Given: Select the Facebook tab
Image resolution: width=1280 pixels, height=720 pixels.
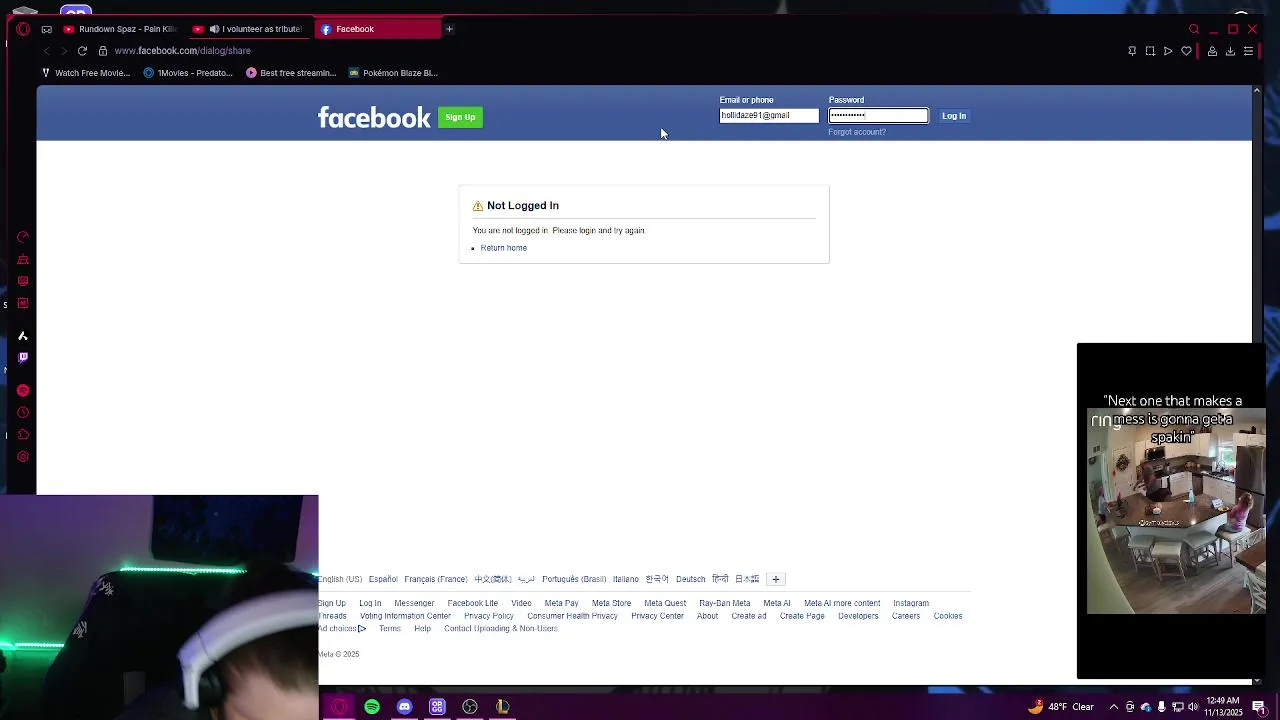Looking at the screenshot, I should [x=378, y=29].
